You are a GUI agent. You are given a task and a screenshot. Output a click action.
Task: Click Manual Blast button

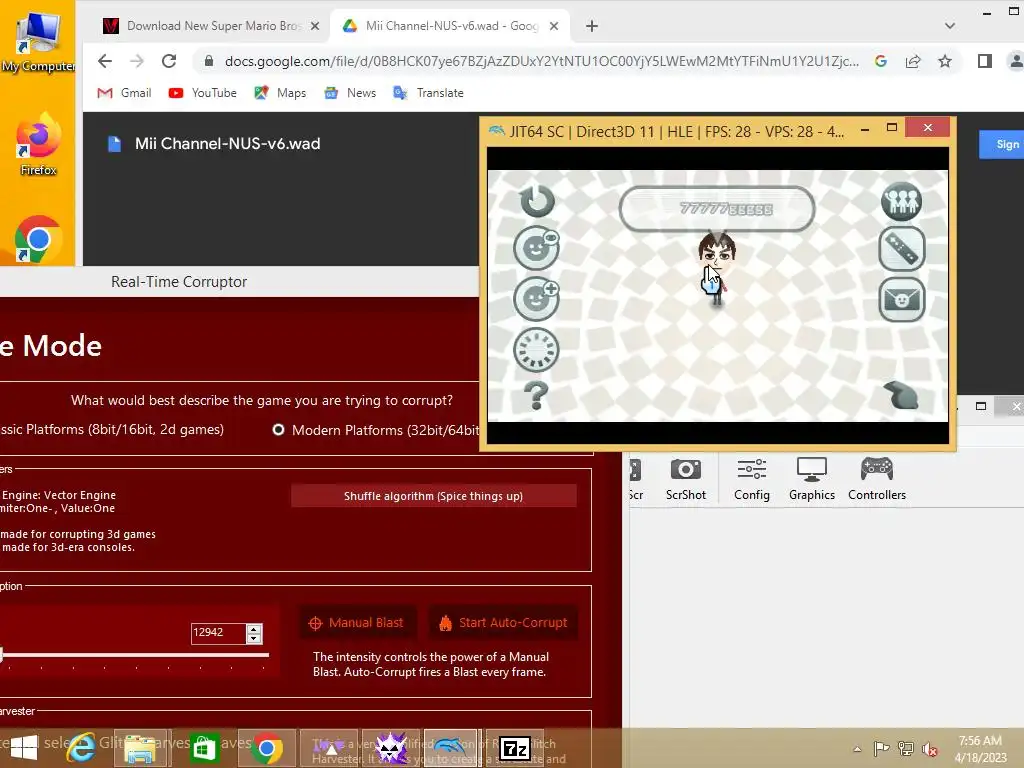pos(357,623)
